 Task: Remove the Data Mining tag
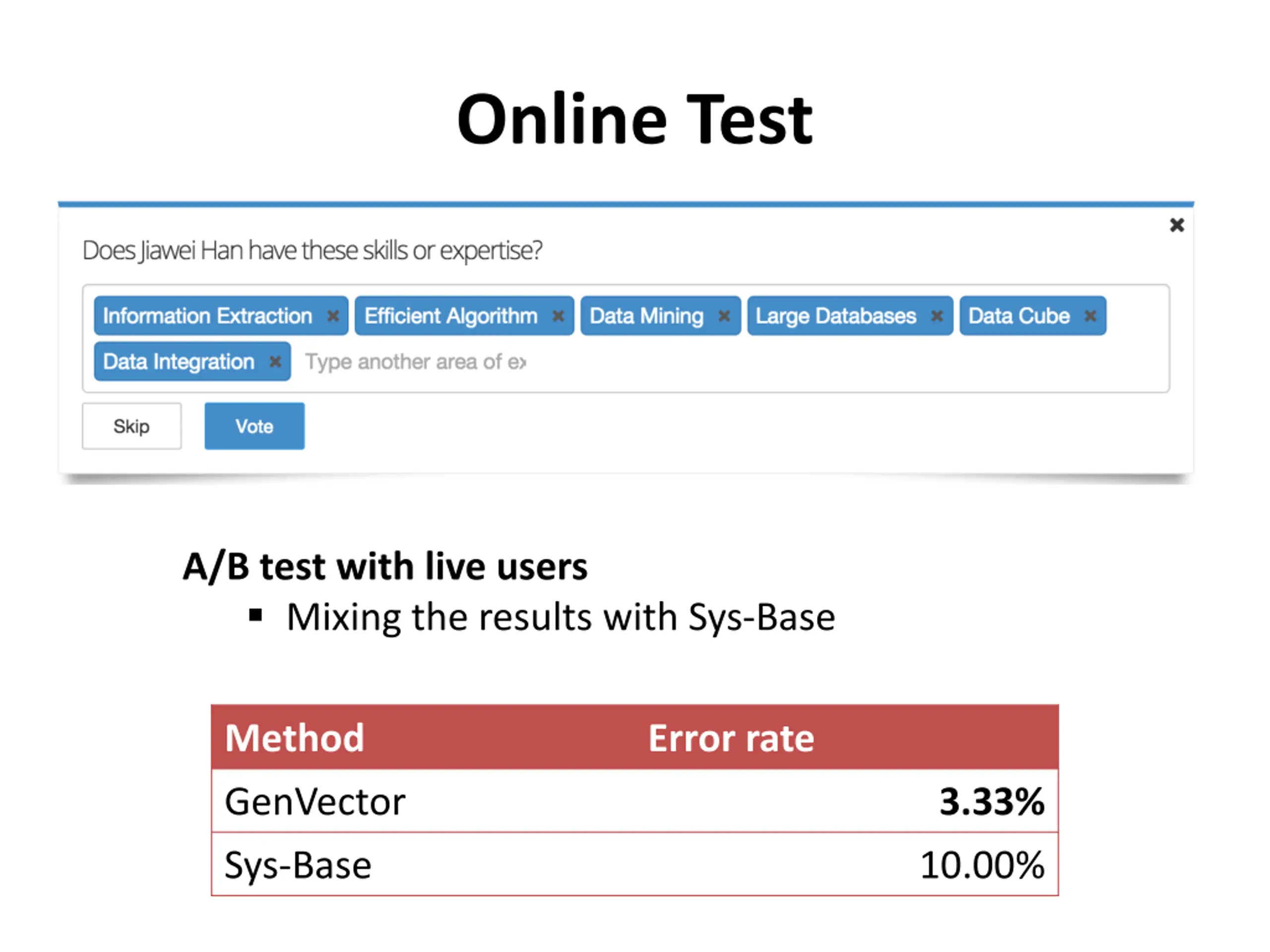point(725,316)
